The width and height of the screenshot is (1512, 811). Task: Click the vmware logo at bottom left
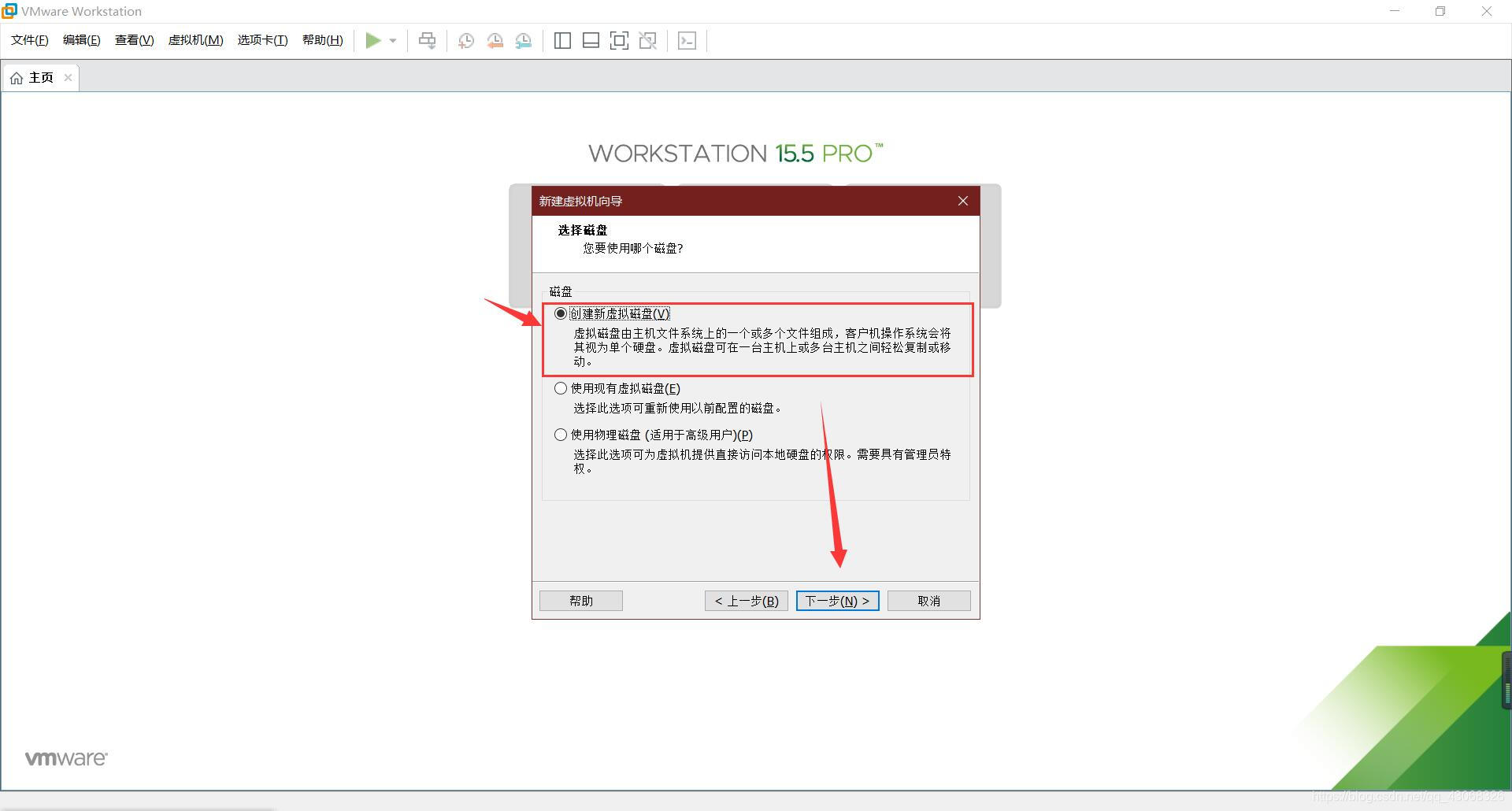[66, 758]
